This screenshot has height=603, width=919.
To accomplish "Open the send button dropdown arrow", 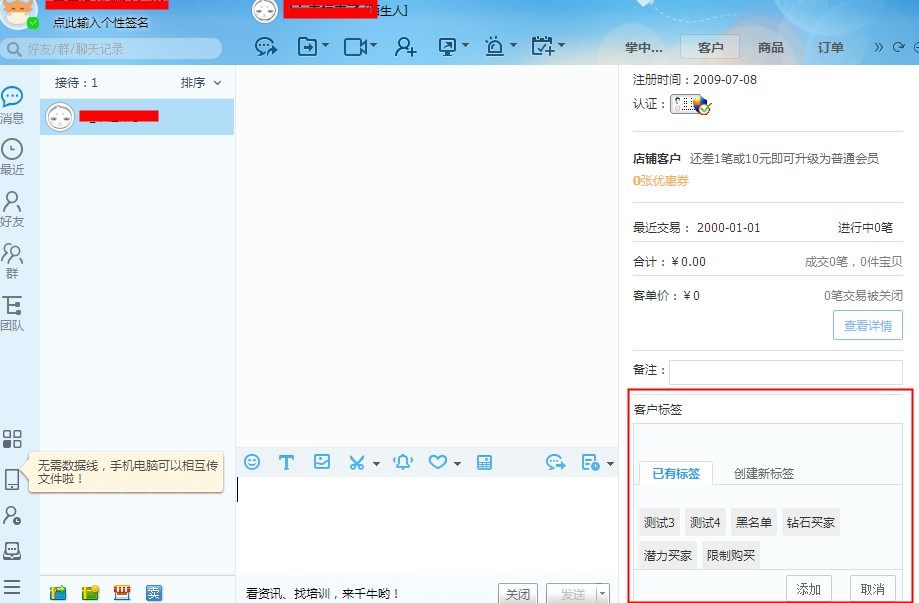I will [602, 593].
